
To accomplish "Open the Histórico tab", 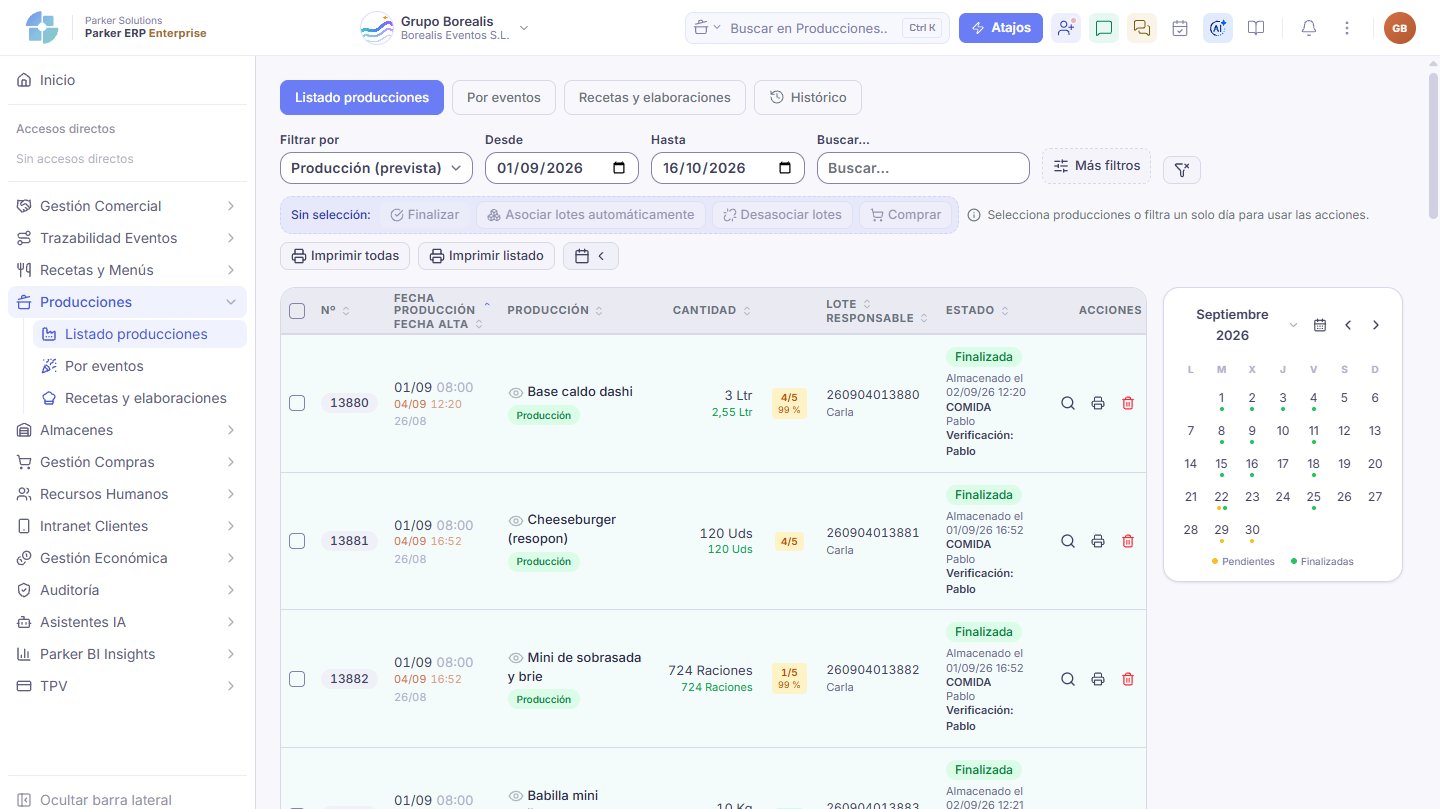I will (808, 97).
